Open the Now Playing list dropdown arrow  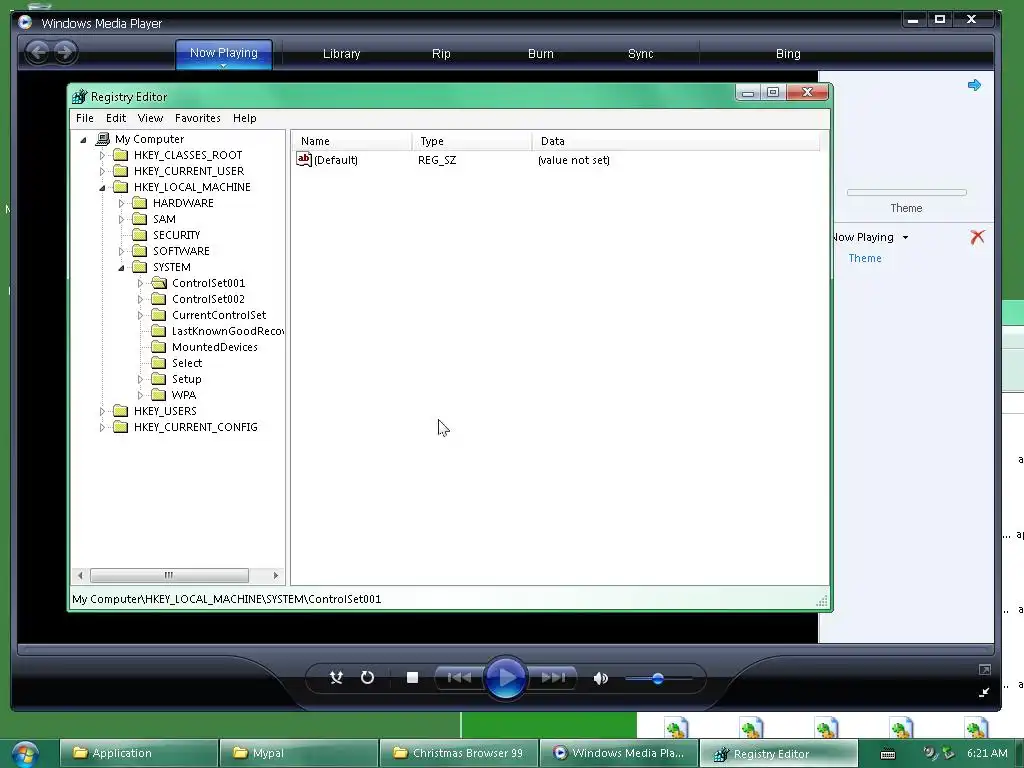coord(905,238)
